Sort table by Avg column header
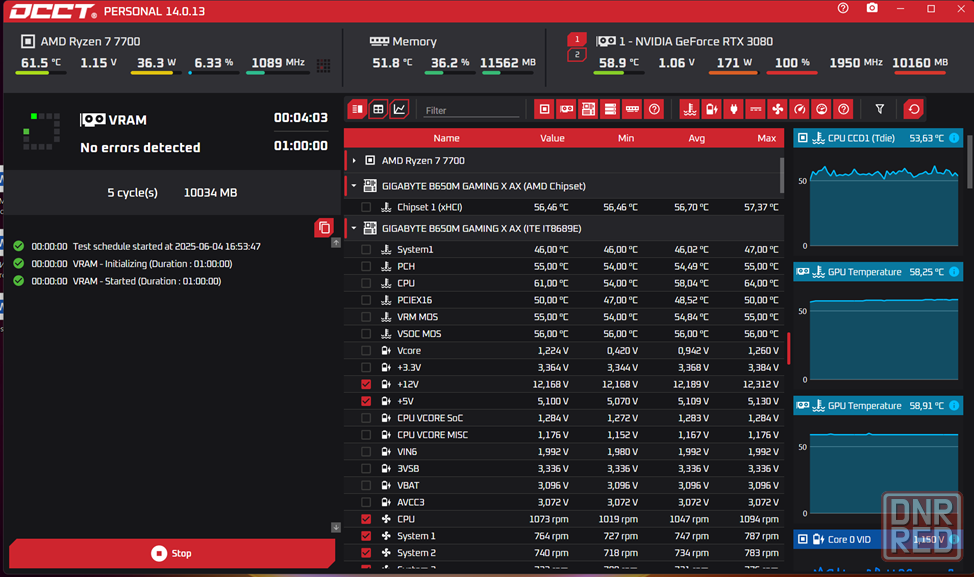The image size is (974, 577). [x=696, y=138]
